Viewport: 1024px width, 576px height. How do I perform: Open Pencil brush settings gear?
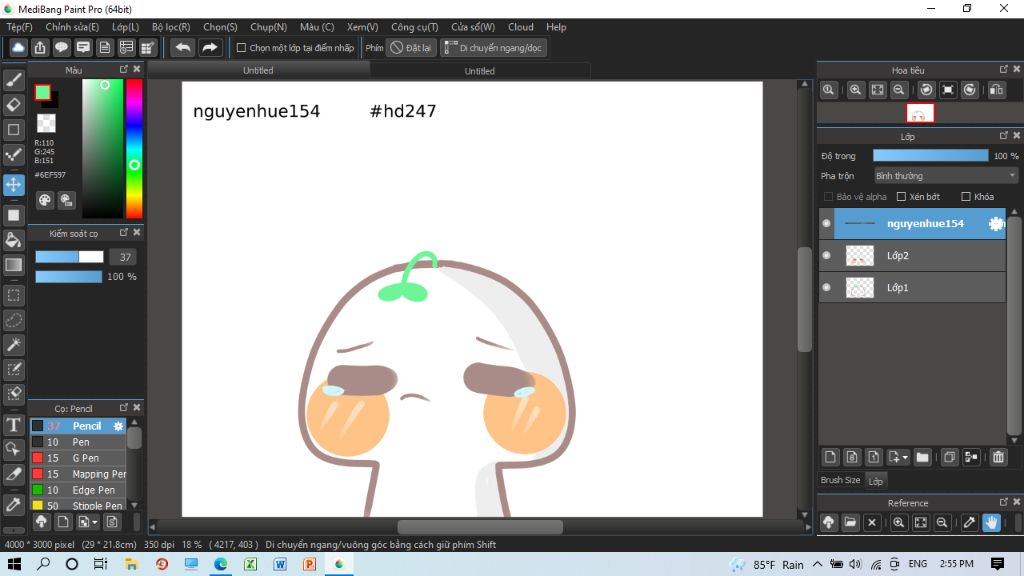[118, 426]
